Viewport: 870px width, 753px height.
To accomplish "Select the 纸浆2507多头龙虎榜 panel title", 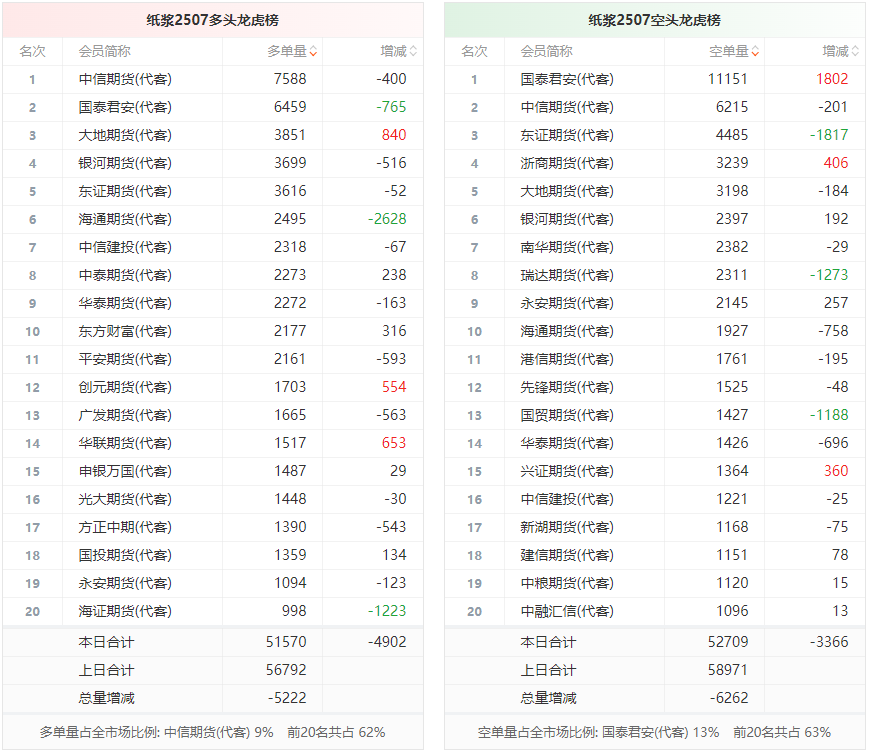I will coord(212,20).
